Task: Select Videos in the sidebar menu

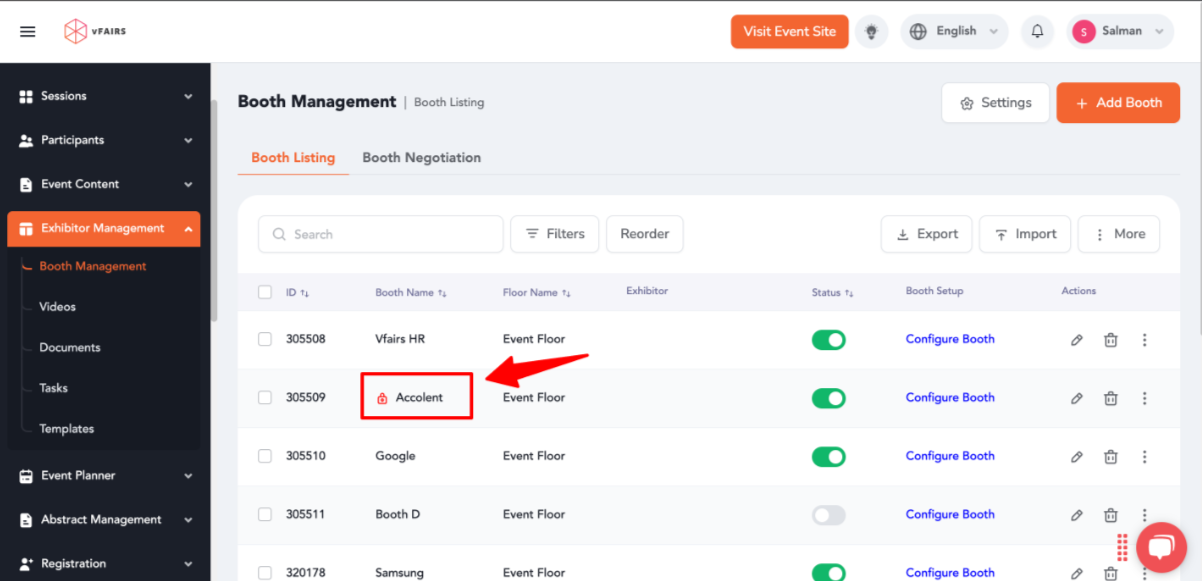Action: click(x=58, y=307)
